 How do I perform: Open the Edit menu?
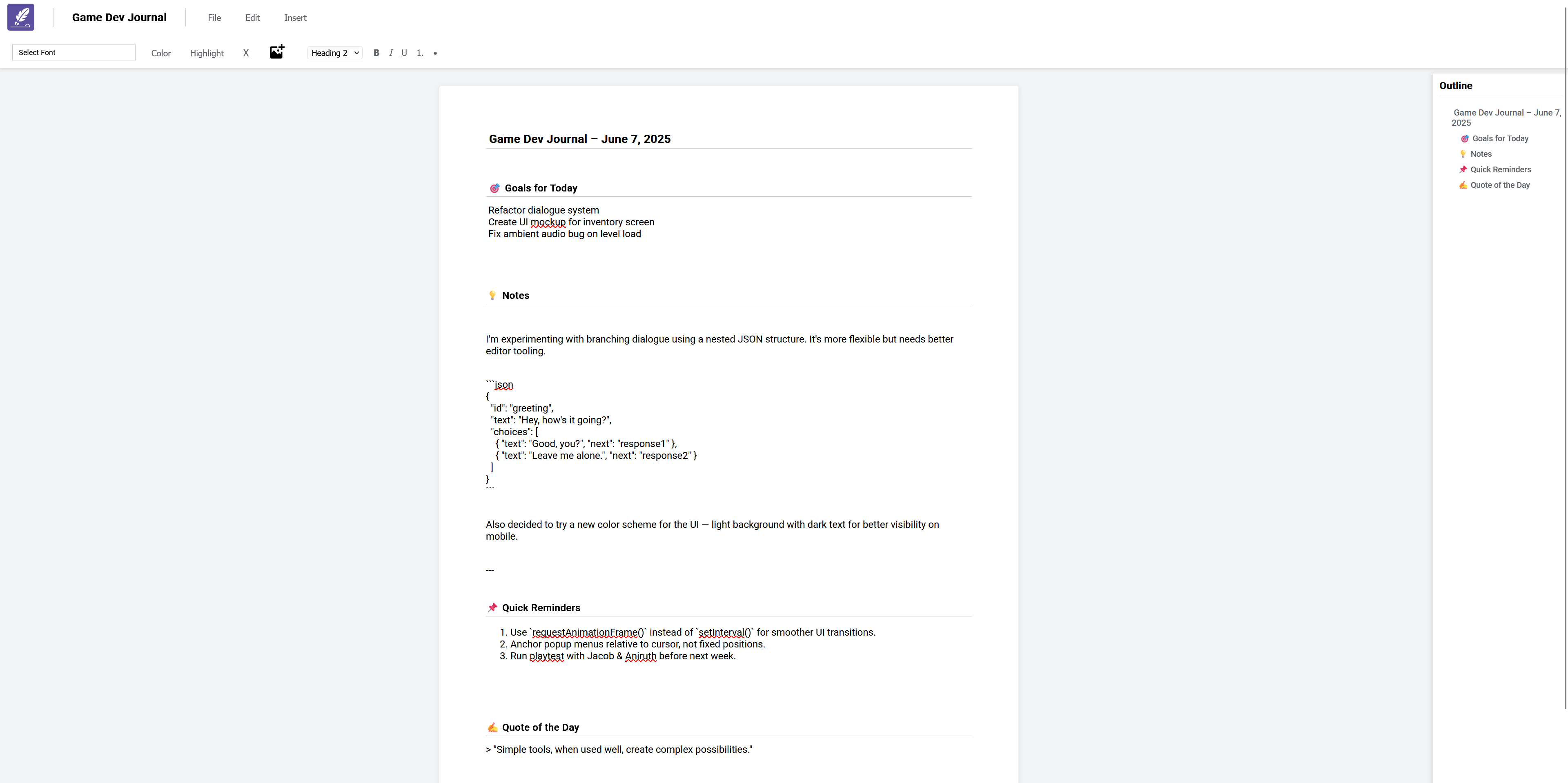click(253, 18)
